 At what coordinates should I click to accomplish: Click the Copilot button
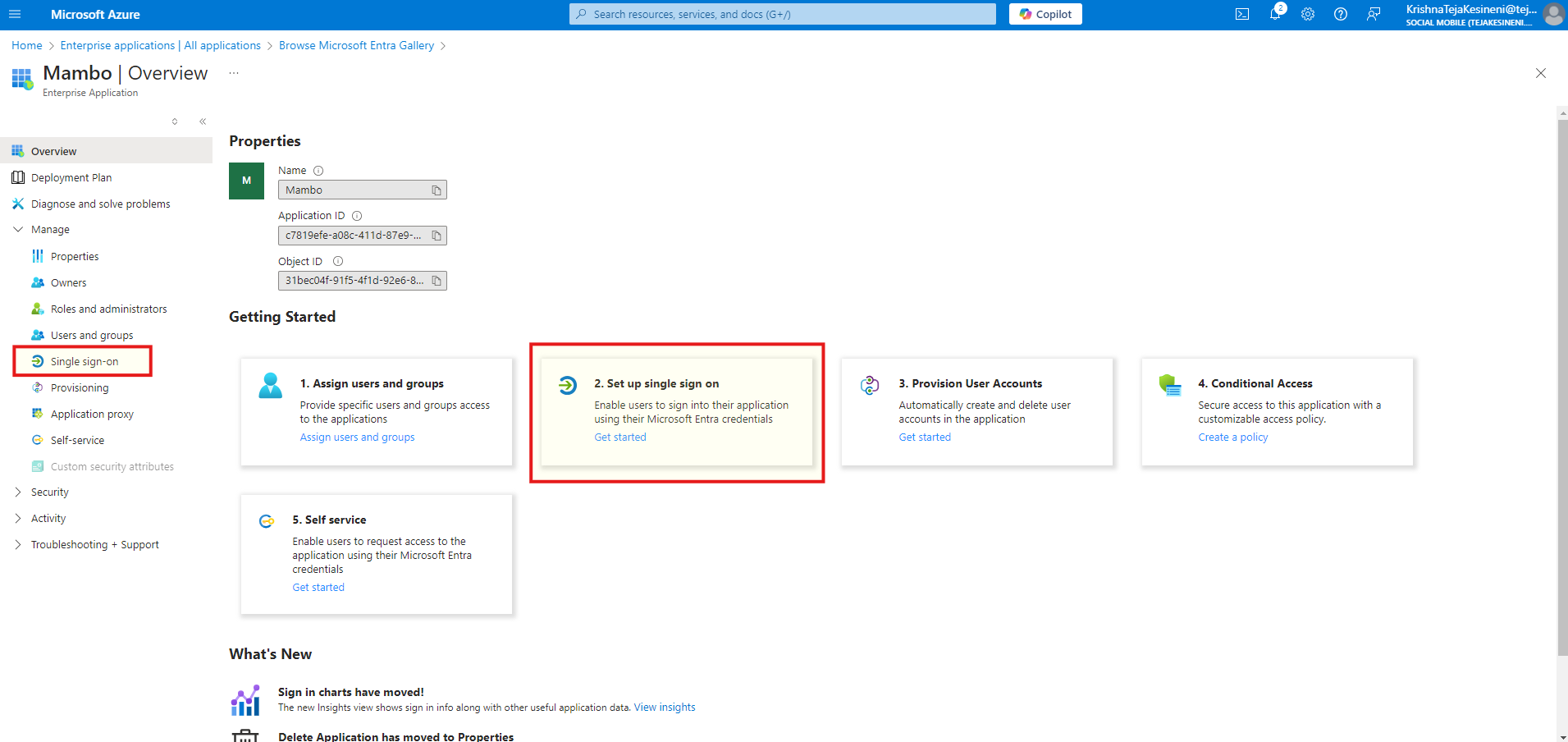pos(1045,14)
